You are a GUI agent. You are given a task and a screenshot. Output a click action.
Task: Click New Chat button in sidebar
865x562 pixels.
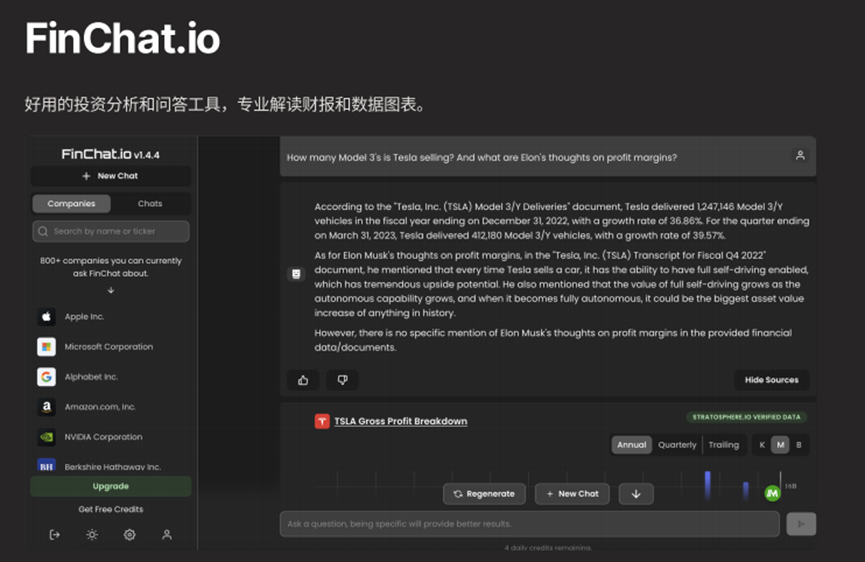tap(110, 176)
